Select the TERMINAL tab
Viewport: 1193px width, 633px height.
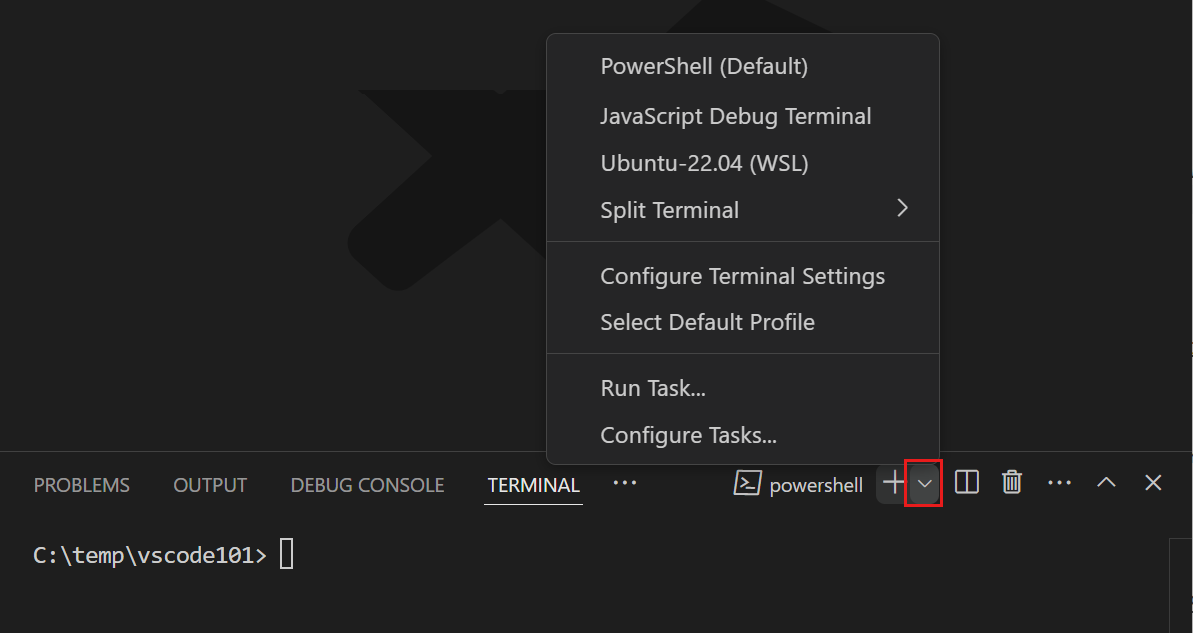click(x=533, y=485)
